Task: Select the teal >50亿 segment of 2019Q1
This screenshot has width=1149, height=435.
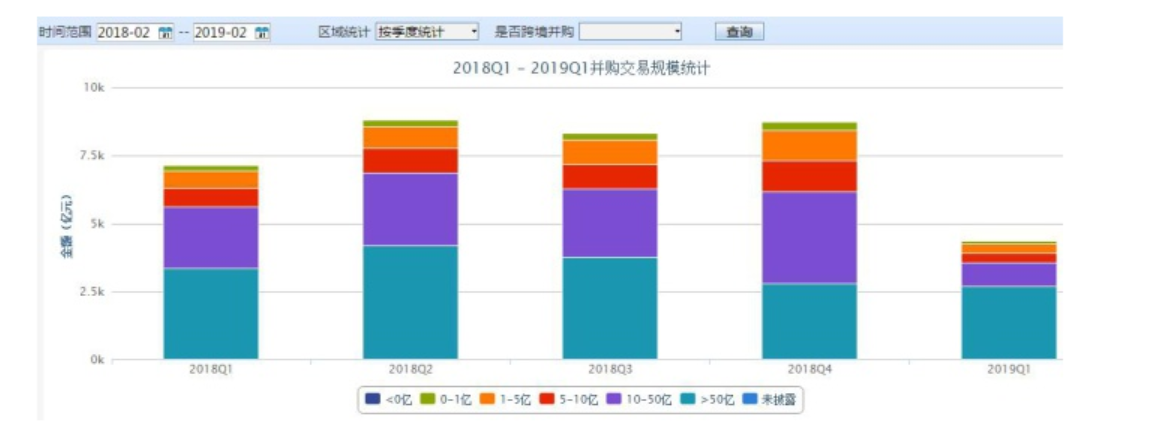Action: [x=1009, y=322]
